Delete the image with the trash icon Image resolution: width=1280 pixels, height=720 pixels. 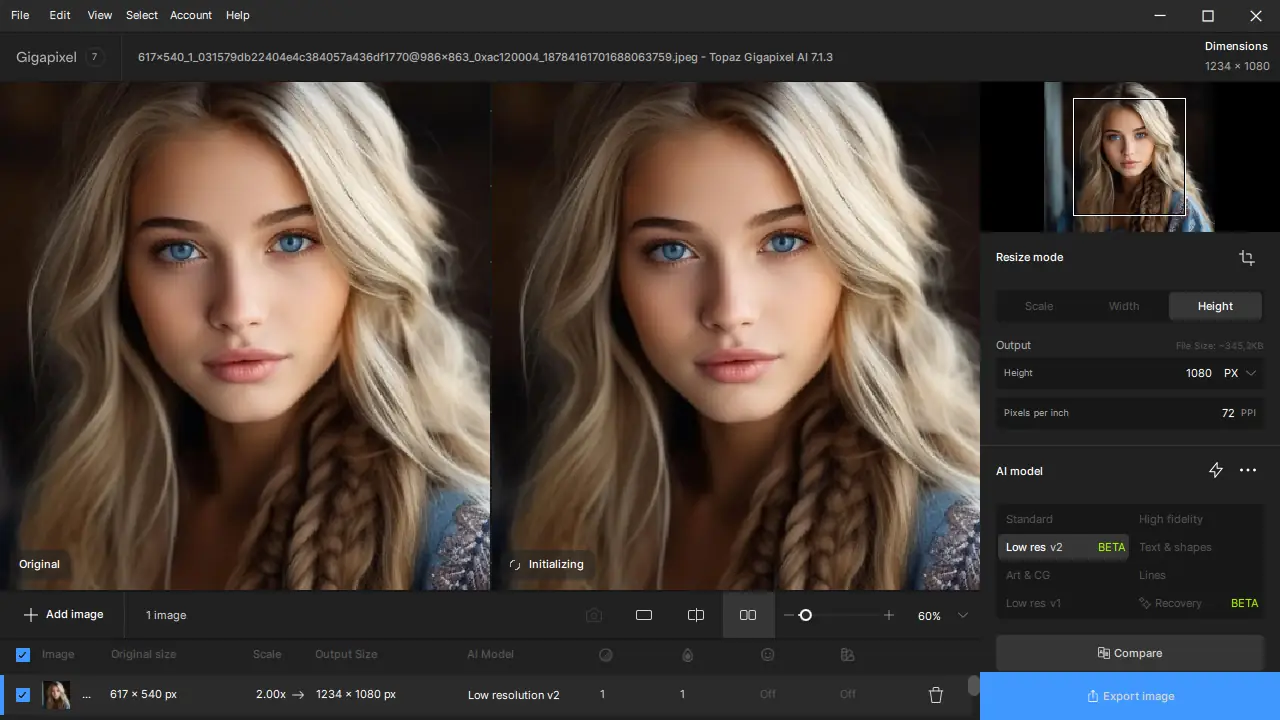pos(936,695)
